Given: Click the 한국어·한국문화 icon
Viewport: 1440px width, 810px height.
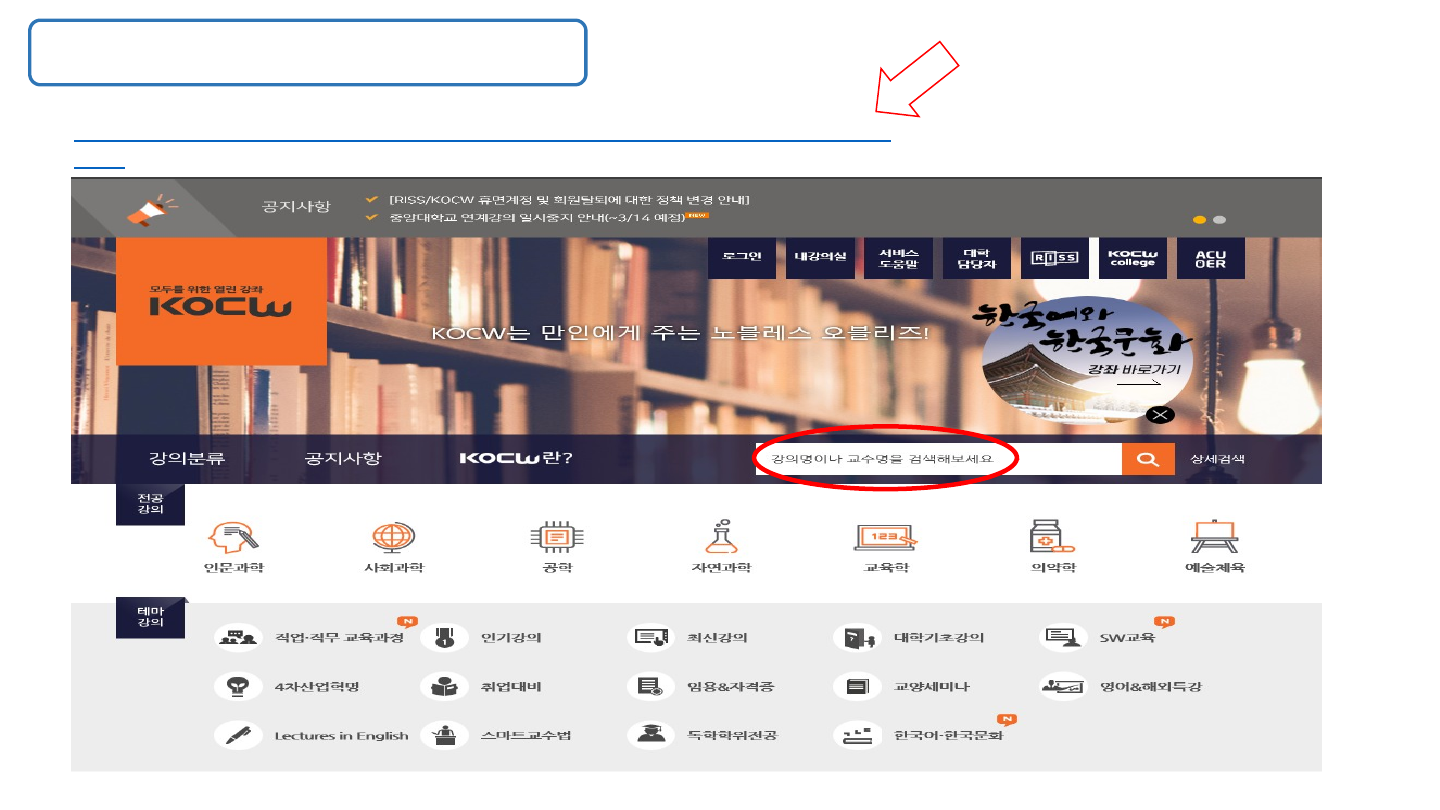Looking at the screenshot, I should [x=857, y=735].
